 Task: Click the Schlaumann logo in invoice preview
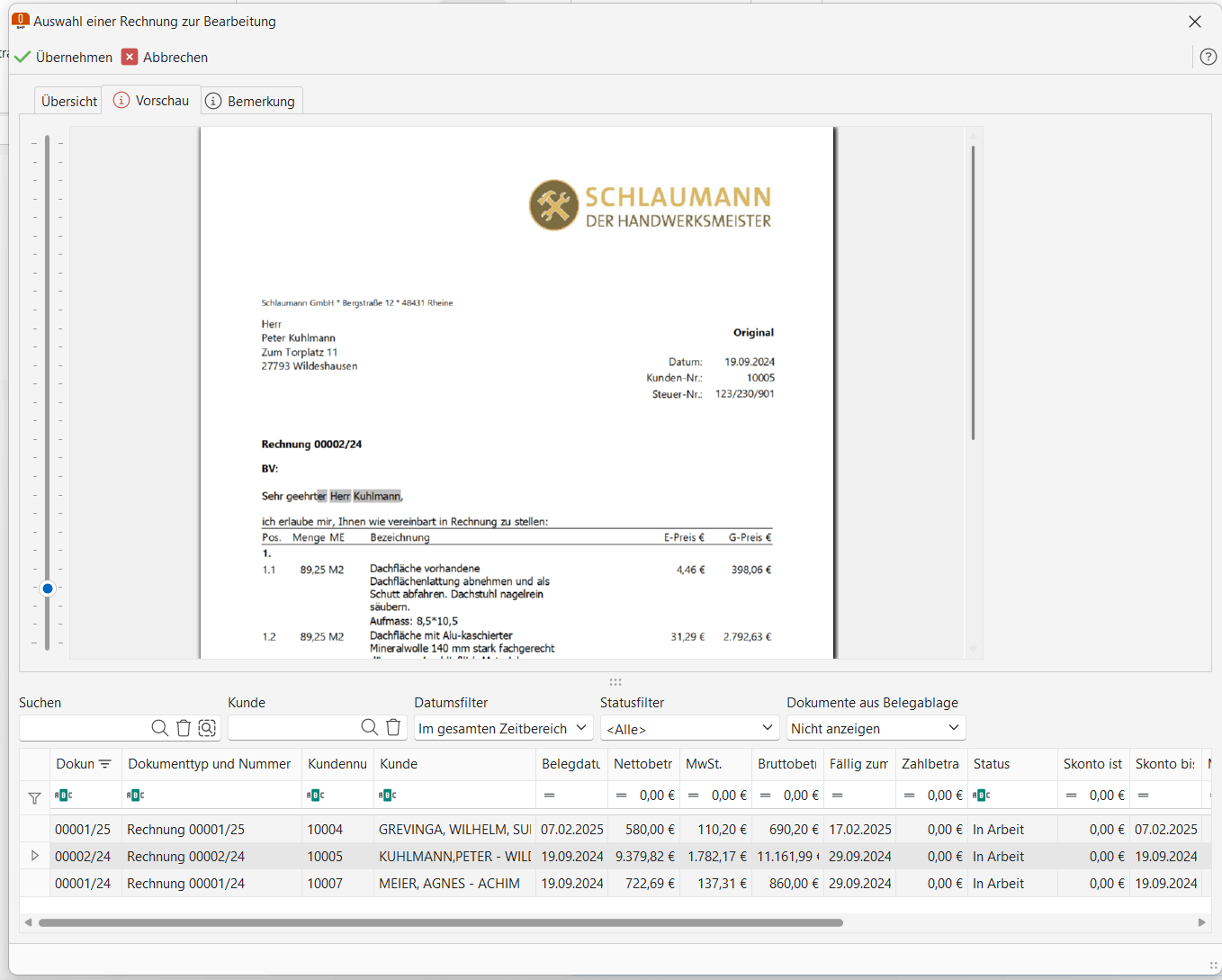click(x=650, y=205)
